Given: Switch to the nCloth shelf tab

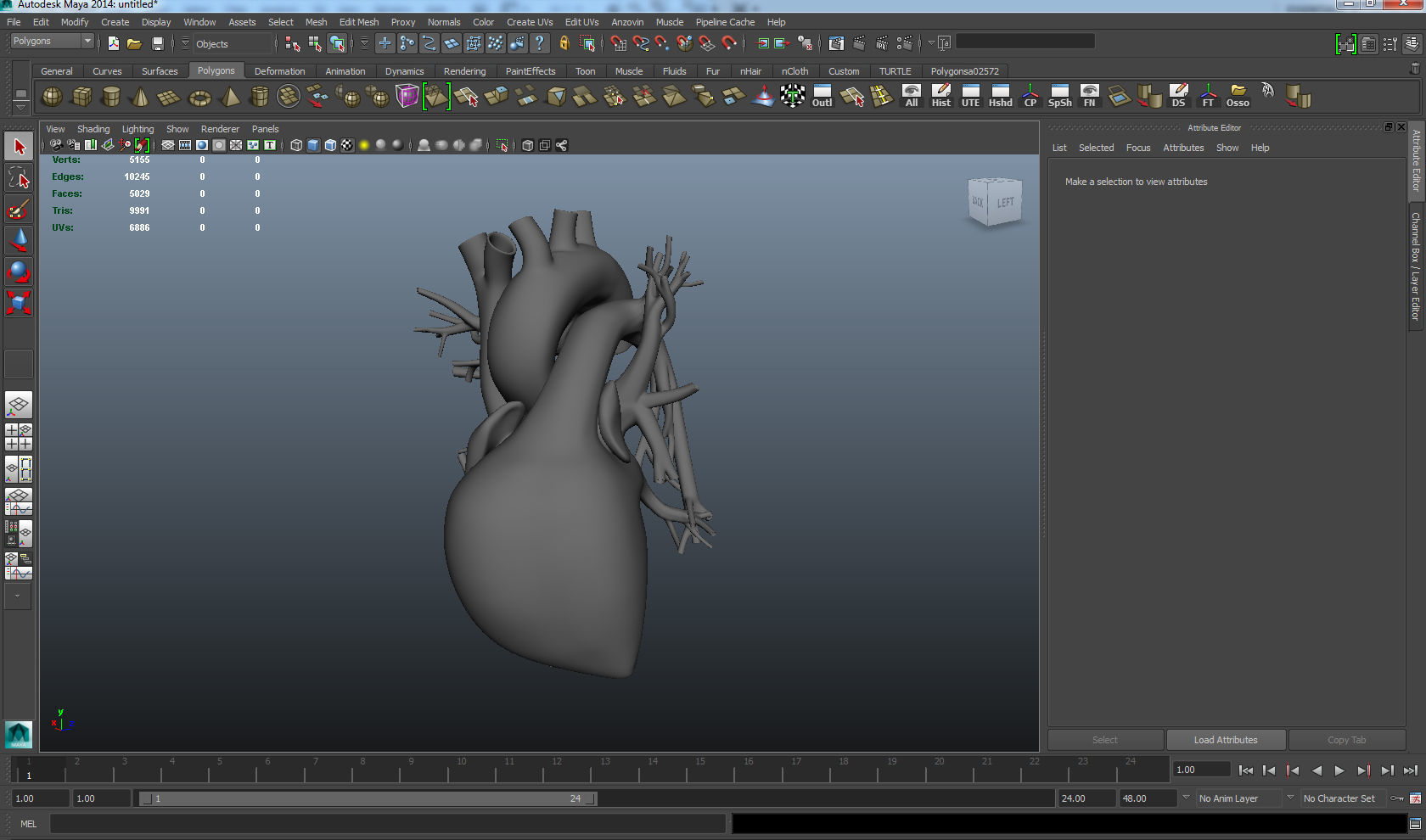Looking at the screenshot, I should (794, 71).
